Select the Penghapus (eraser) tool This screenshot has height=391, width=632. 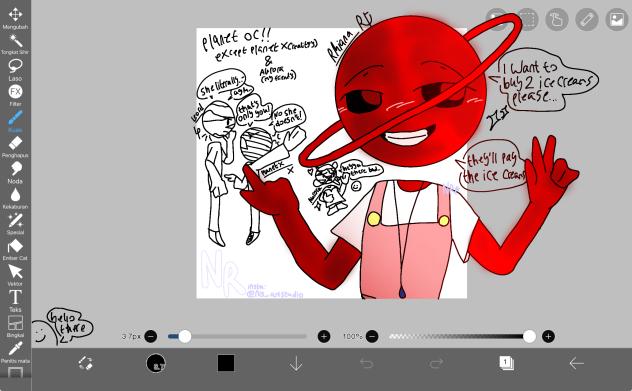15,147
